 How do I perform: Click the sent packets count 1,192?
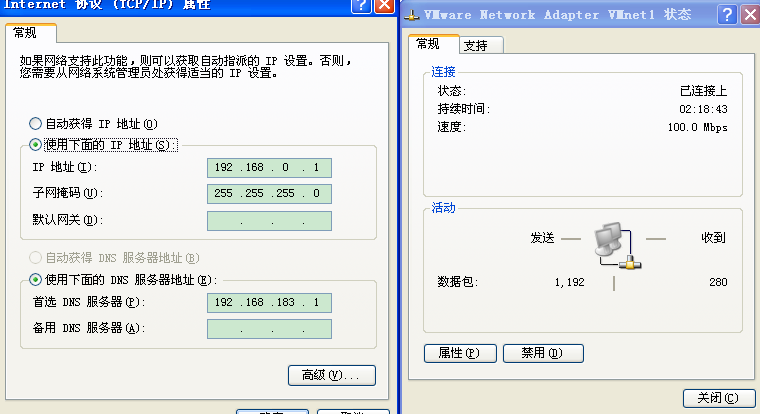[x=570, y=282]
